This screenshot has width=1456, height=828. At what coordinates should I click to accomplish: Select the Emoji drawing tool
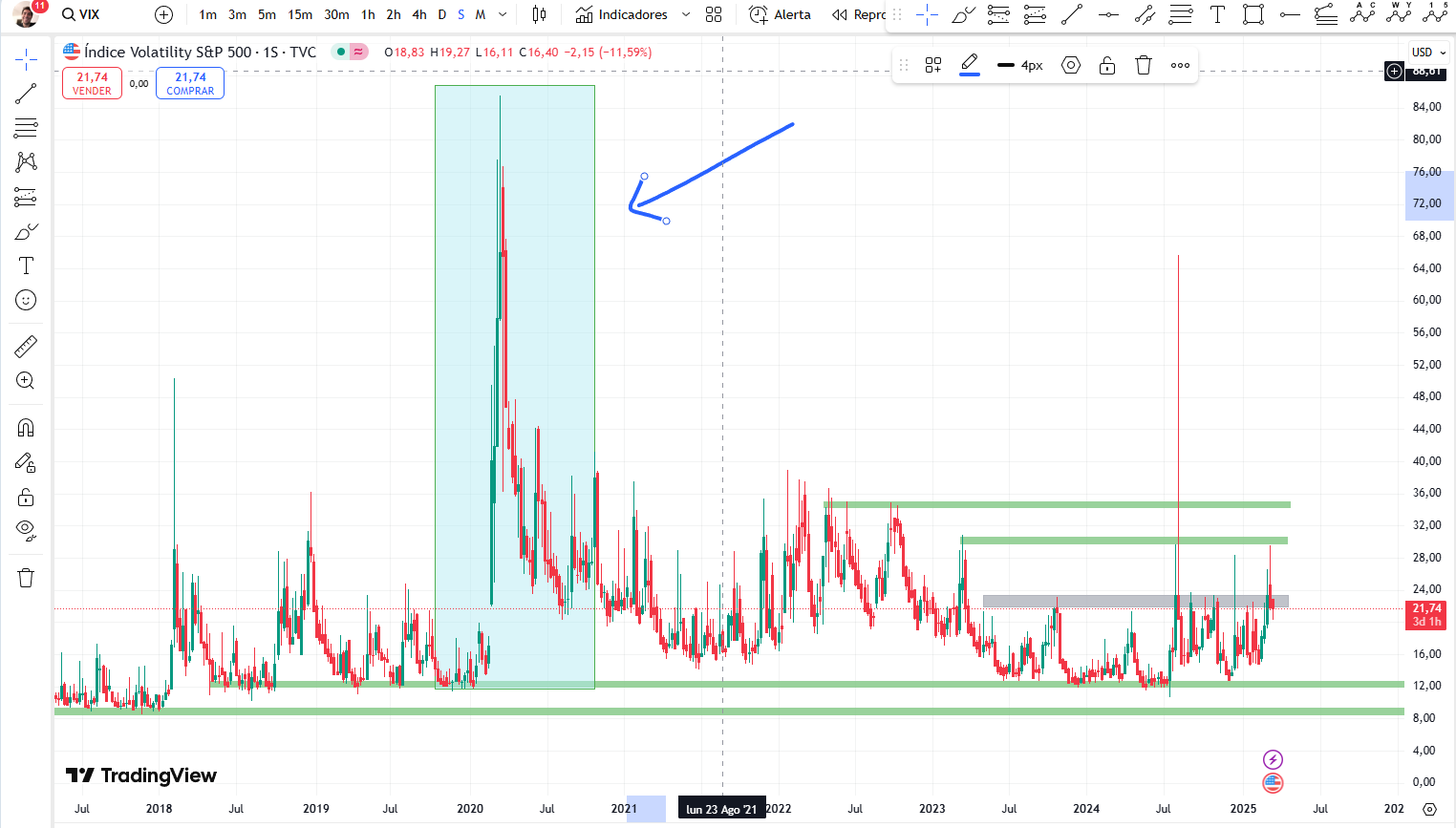point(25,300)
